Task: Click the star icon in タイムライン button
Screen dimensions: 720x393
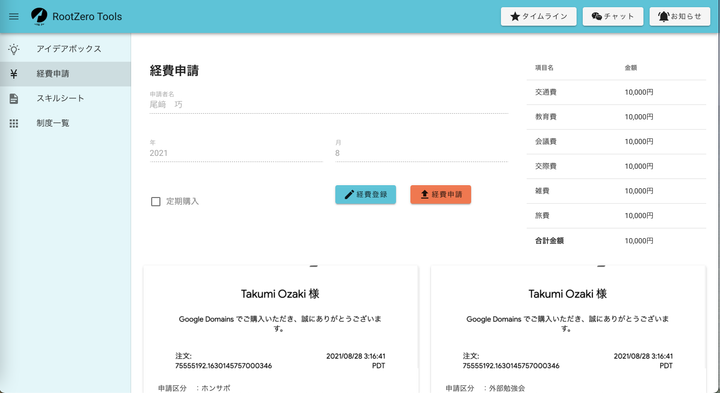Action: click(x=515, y=17)
